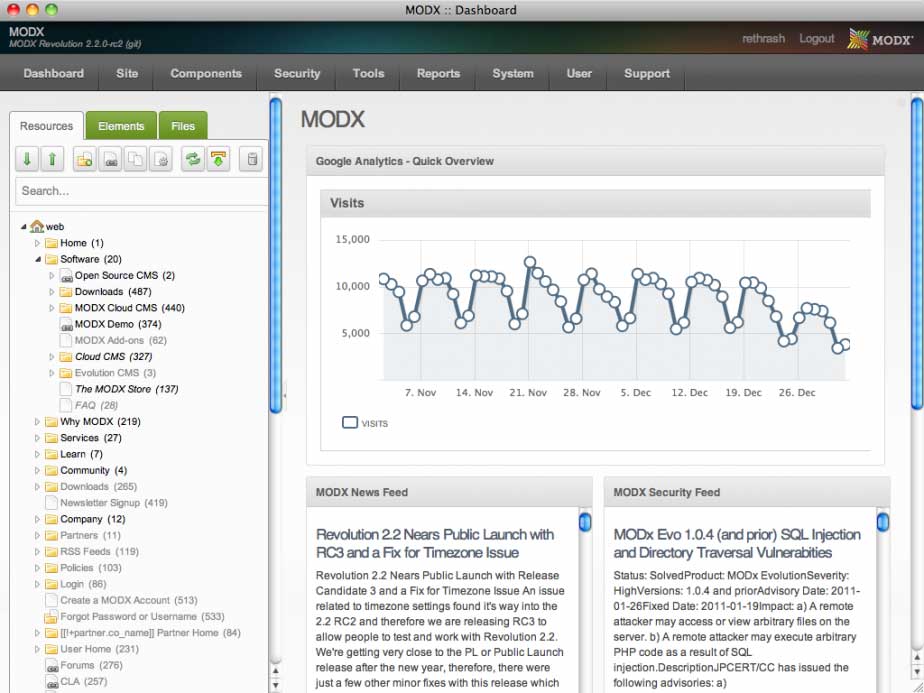
Task: Click the page icon beside FAQ (28)
Action: 67,405
